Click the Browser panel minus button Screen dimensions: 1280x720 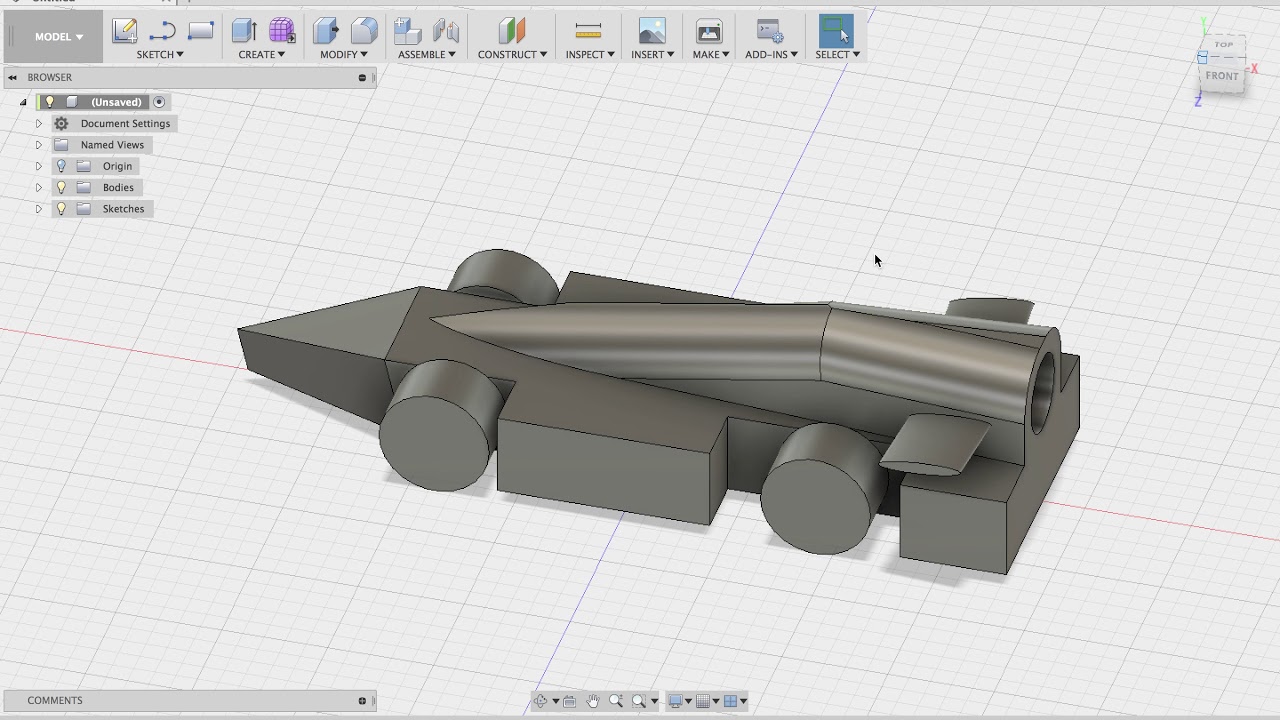362,77
